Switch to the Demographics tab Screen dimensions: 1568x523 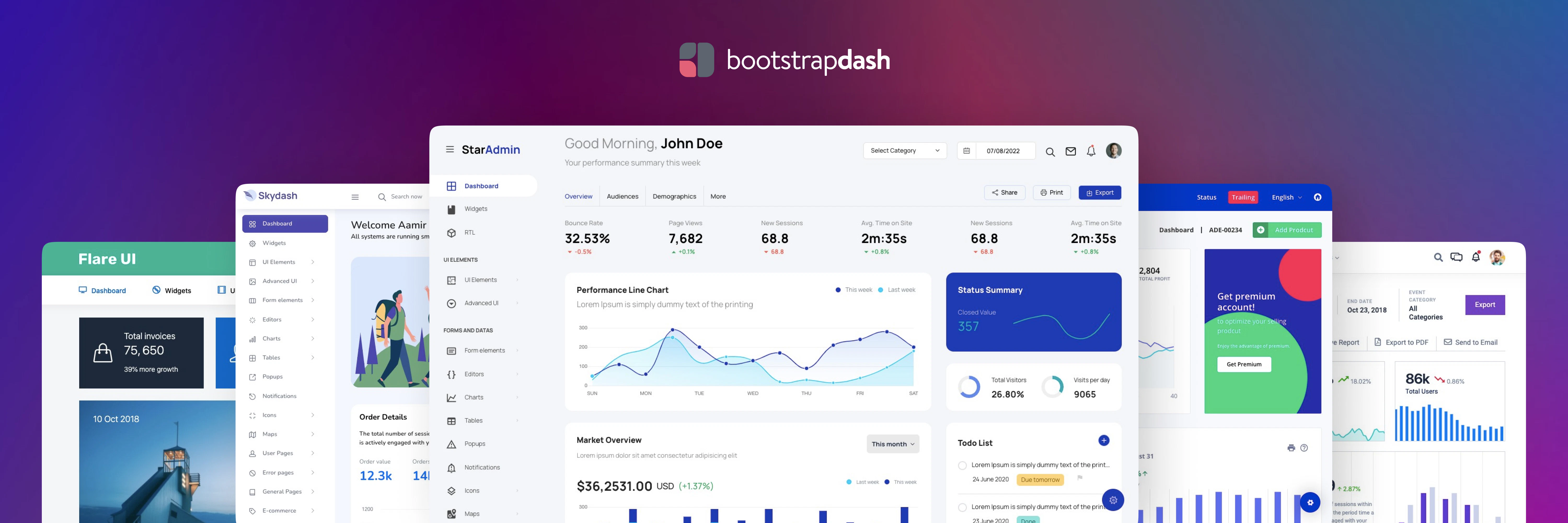(x=675, y=196)
